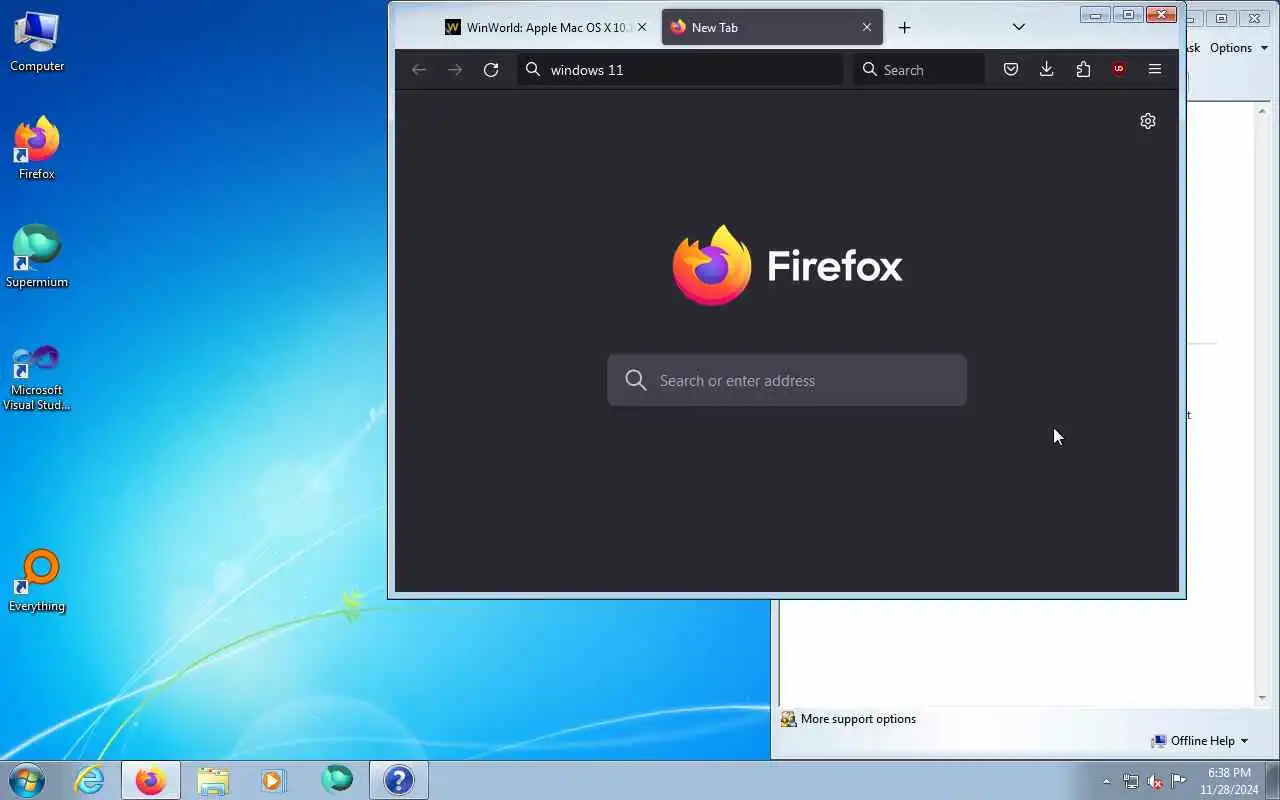Click the address bar containing windows 11
This screenshot has width=1280, height=800.
pos(680,69)
